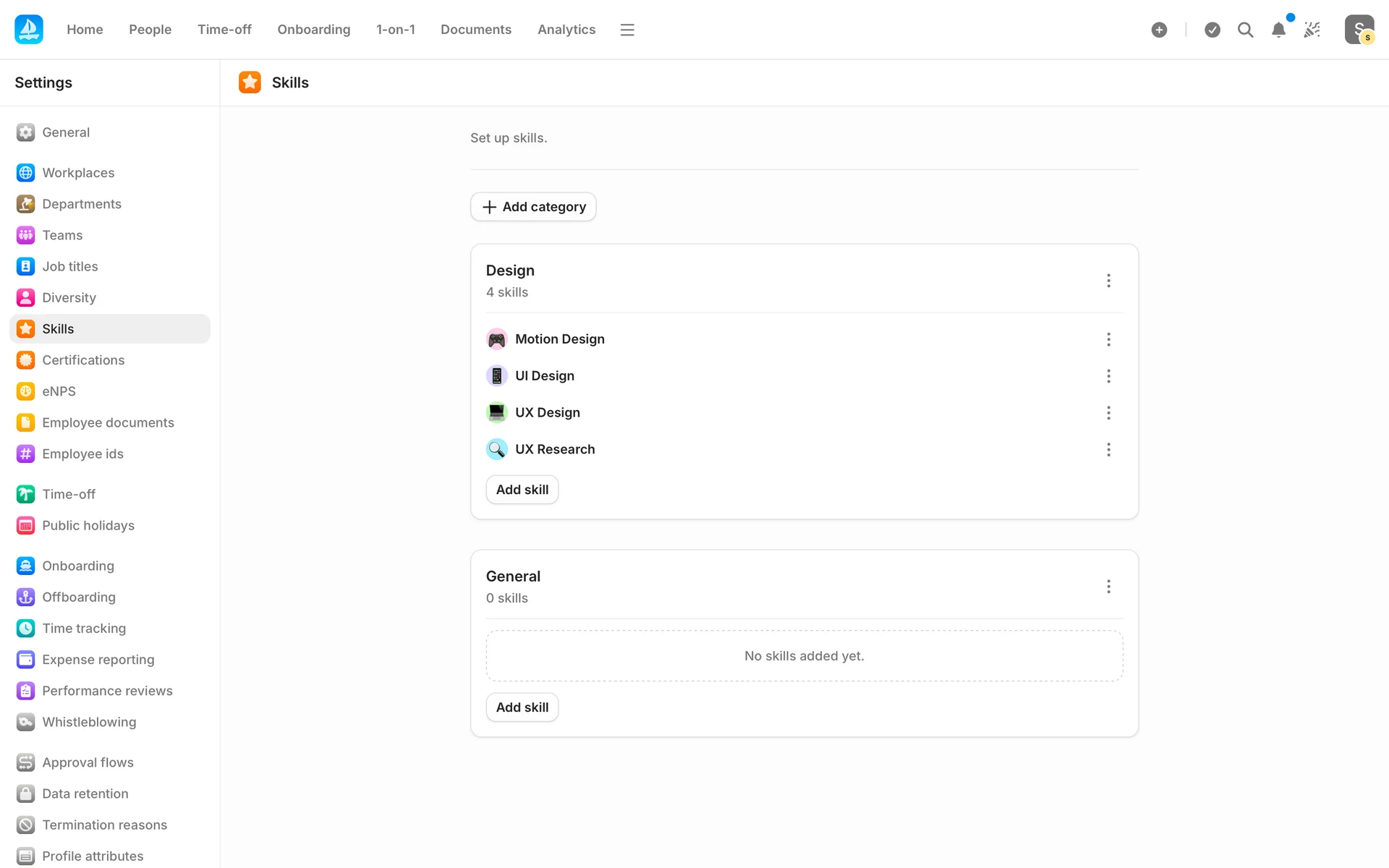Click the Add category button
Viewport: 1389px width, 868px height.
click(x=533, y=207)
